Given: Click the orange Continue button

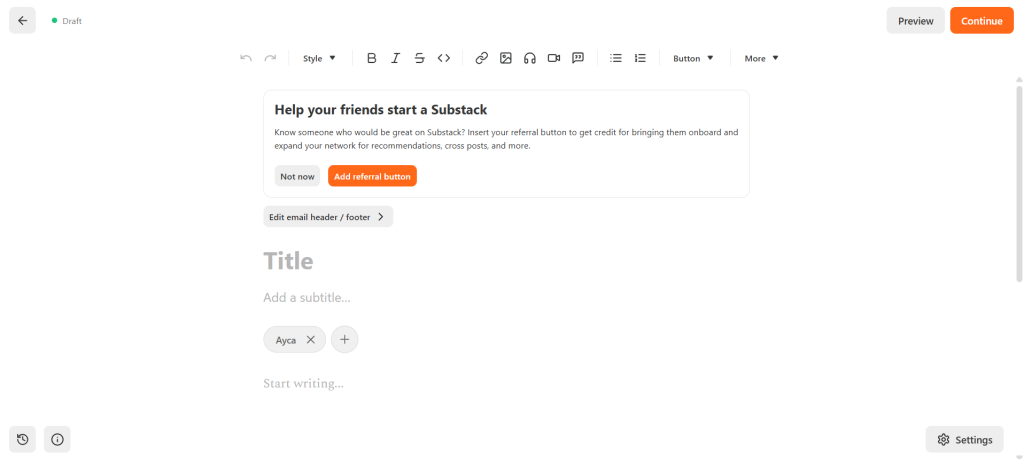Looking at the screenshot, I should [x=982, y=20].
